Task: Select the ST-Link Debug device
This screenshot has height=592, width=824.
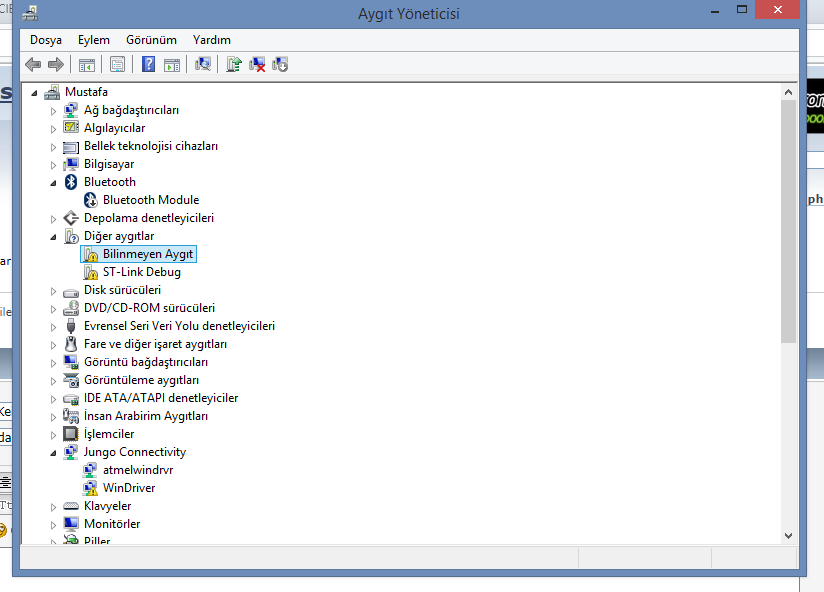Action: click(142, 272)
